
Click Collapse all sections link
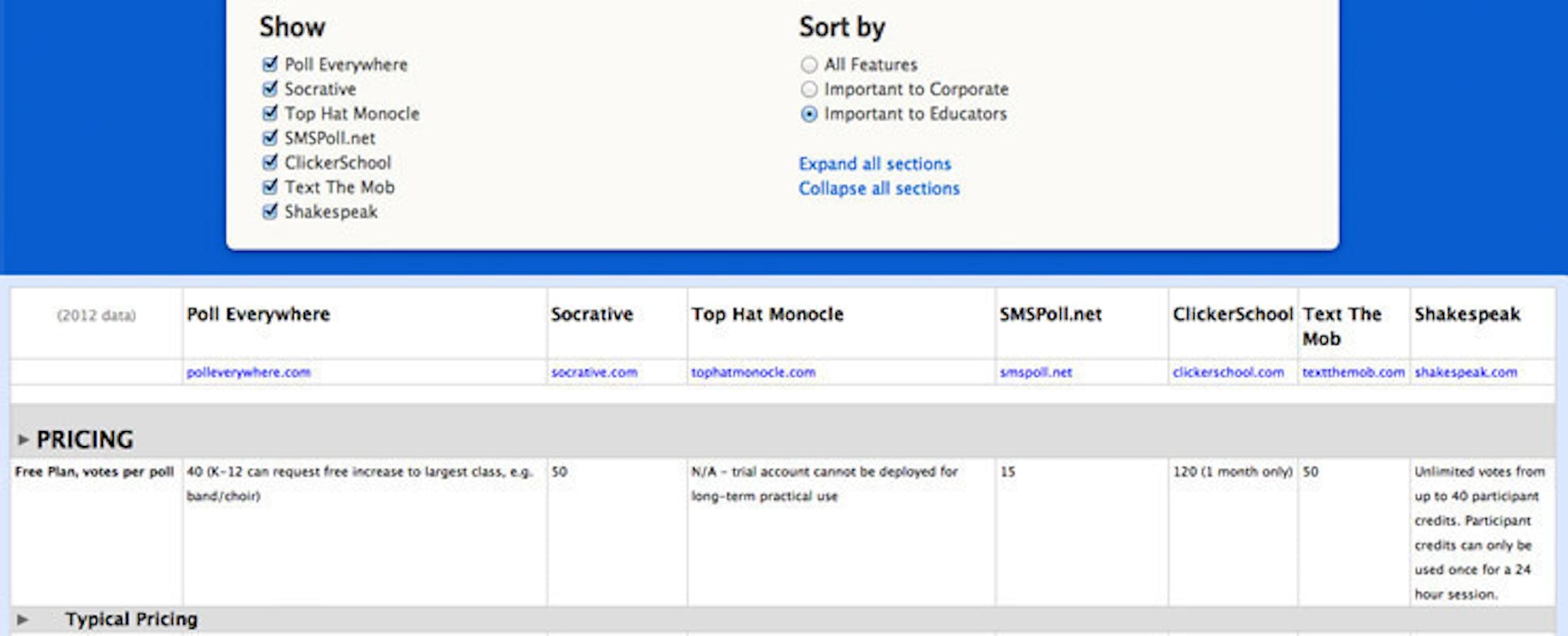[879, 188]
